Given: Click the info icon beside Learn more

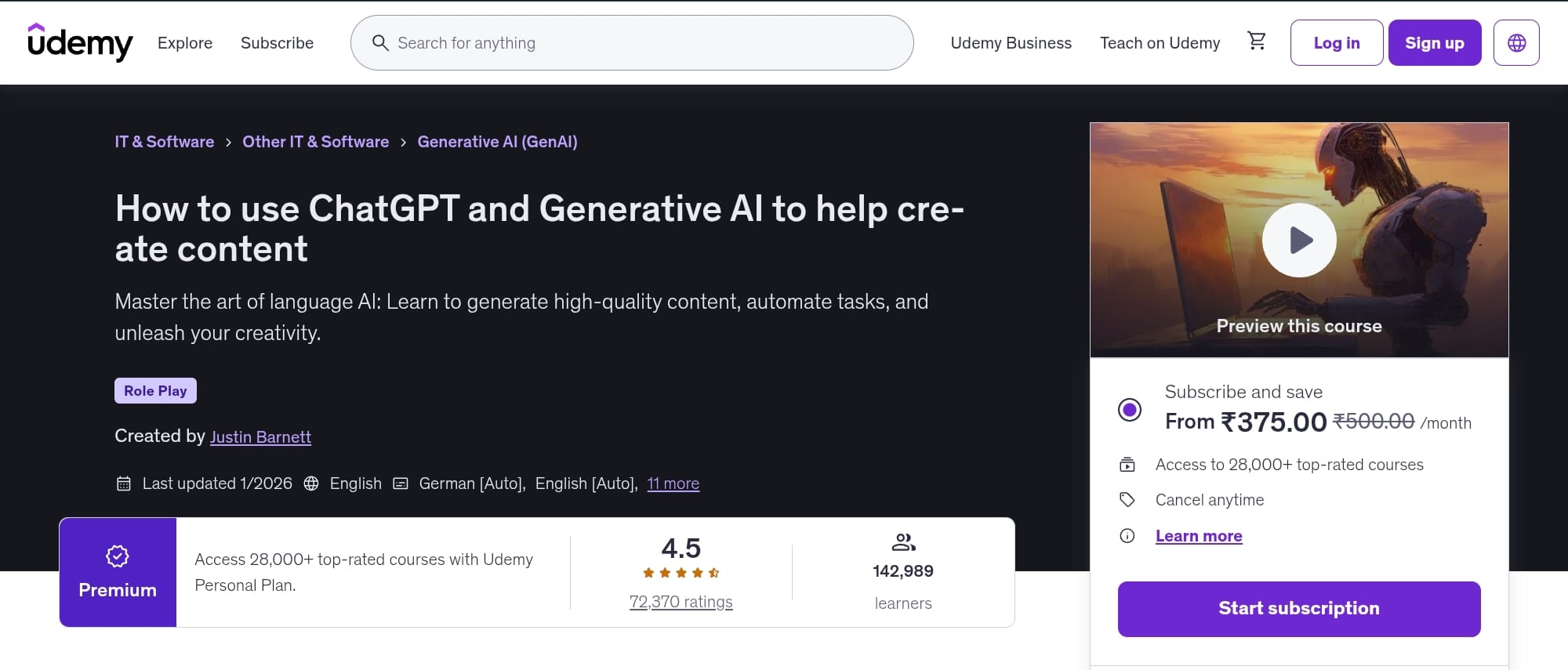Looking at the screenshot, I should (1127, 536).
